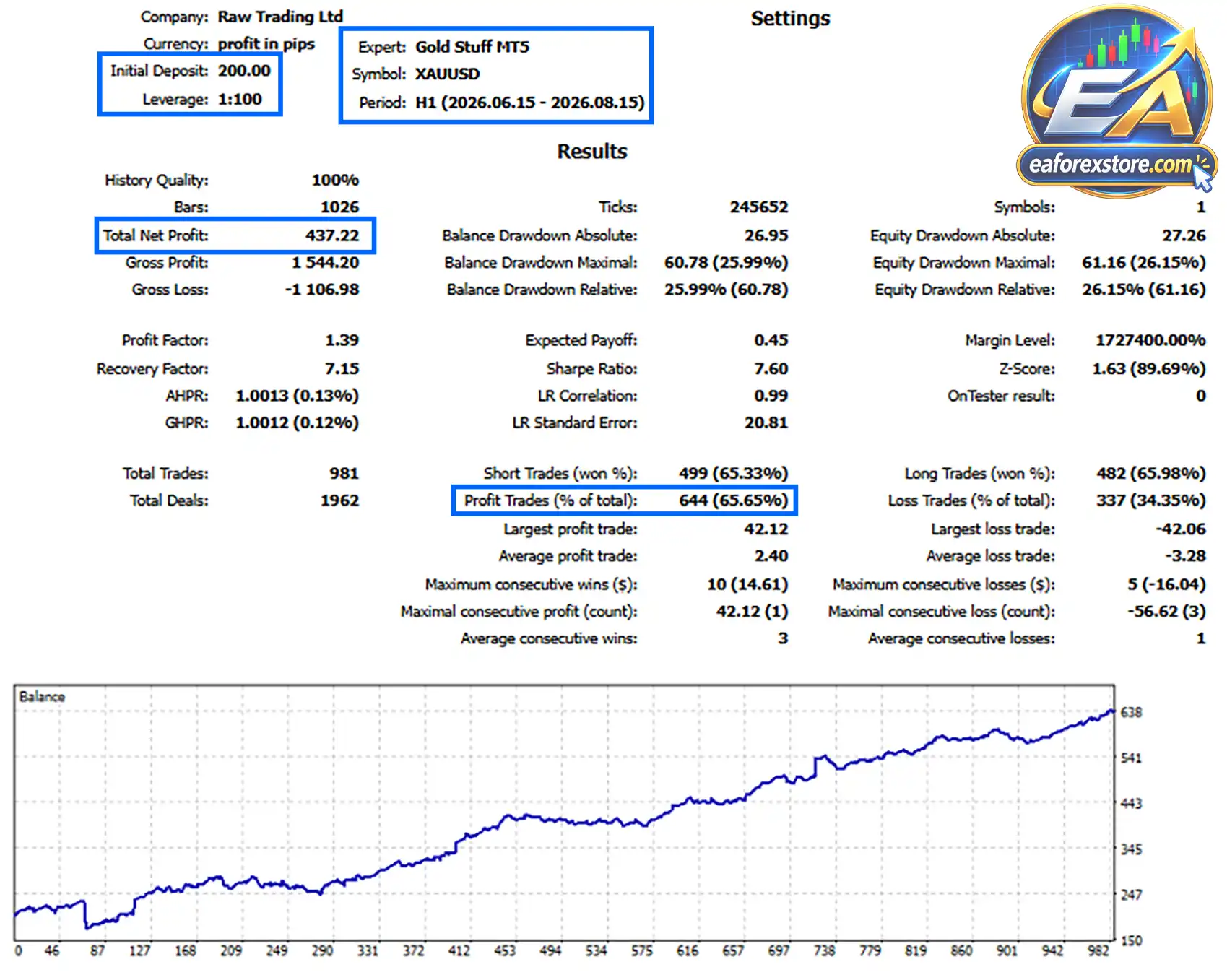1227x980 pixels.
Task: Click the Total Trades value "981"
Action: click(x=344, y=474)
